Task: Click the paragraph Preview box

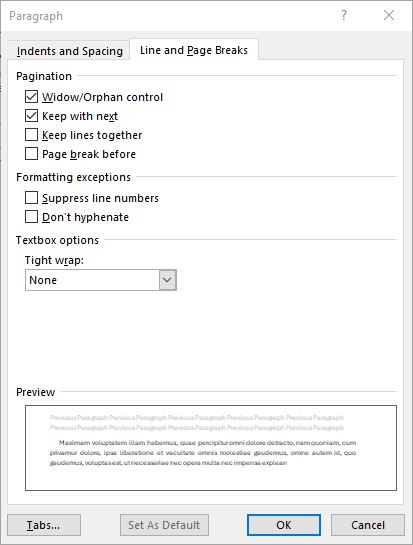Action: click(x=211, y=448)
